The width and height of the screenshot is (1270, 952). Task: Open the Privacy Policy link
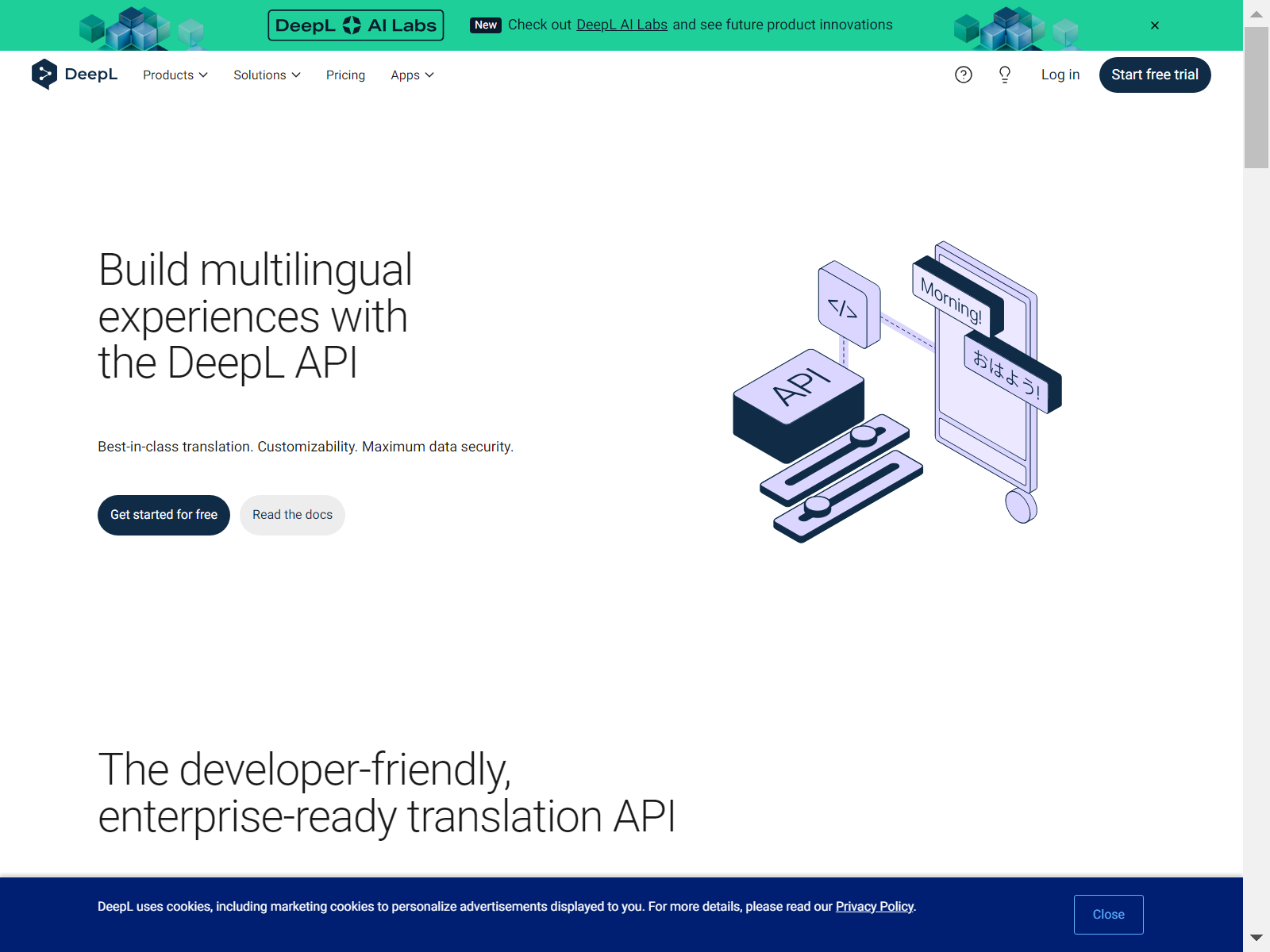point(875,907)
